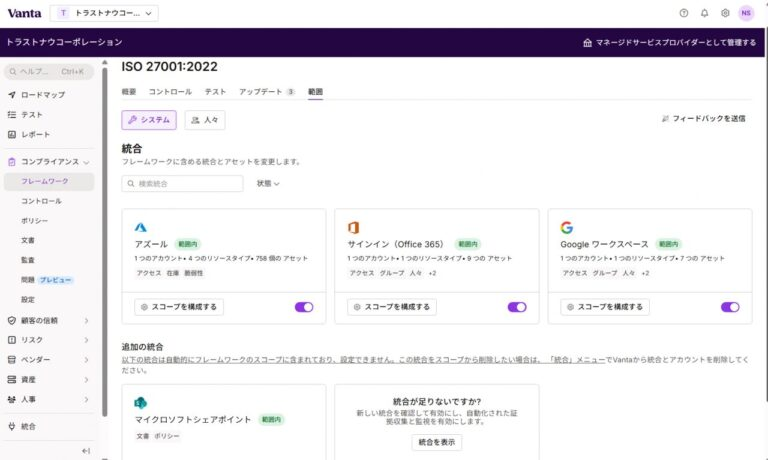Expand the ベンダー chevron
This screenshot has height=460, width=768.
(87, 360)
